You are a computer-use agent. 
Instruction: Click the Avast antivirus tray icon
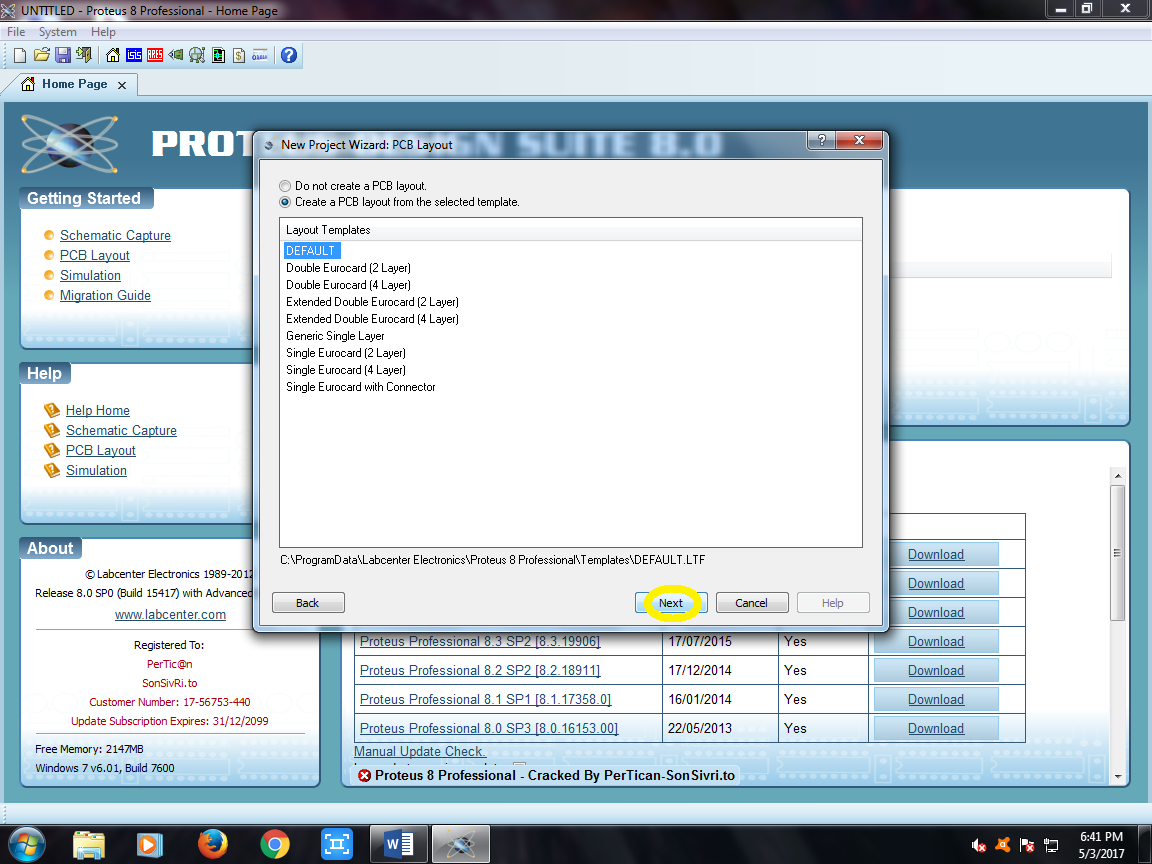point(1003,846)
